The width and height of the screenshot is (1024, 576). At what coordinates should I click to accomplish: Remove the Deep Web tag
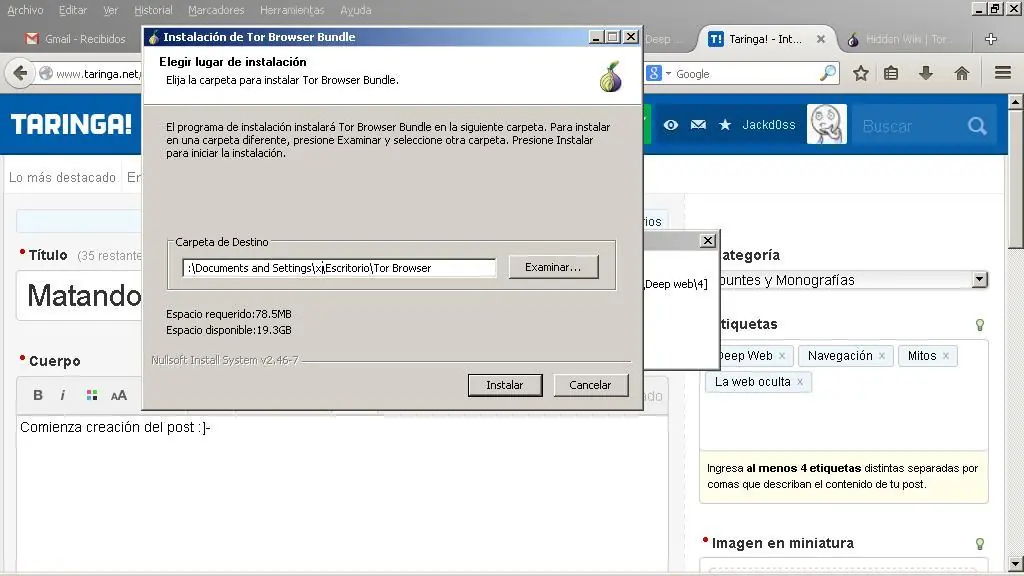click(x=782, y=356)
